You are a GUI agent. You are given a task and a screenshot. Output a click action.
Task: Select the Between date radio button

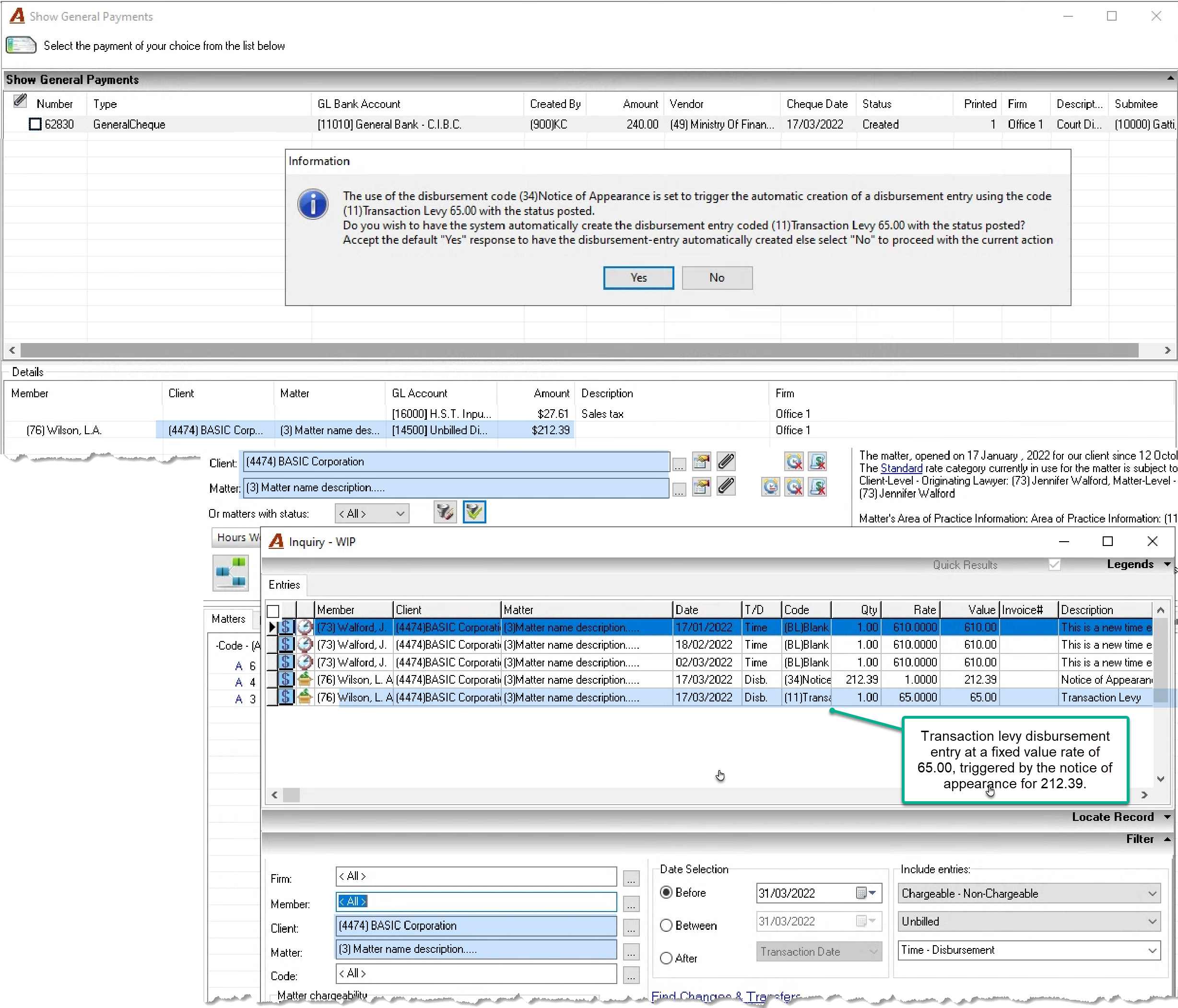point(666,925)
